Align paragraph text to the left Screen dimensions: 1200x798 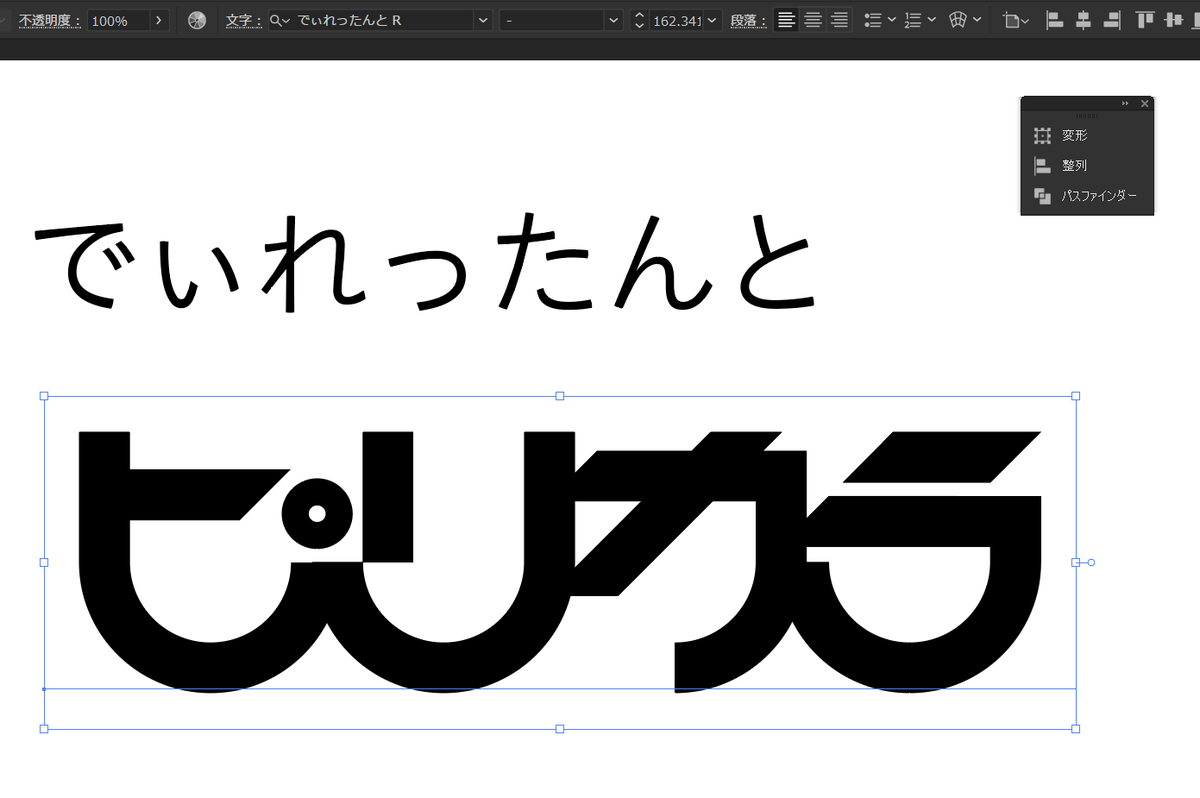coord(787,20)
